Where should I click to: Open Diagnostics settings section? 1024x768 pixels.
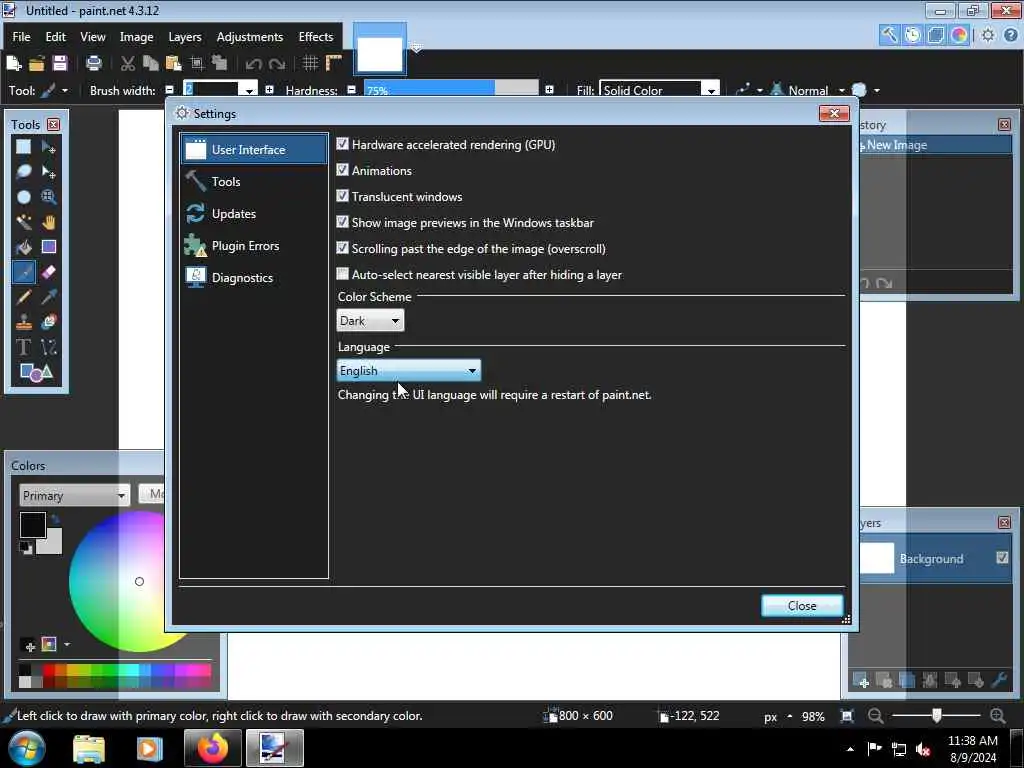[253, 278]
